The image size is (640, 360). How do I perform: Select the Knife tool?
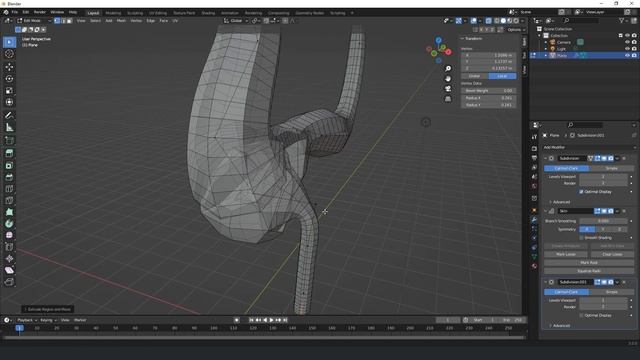click(x=9, y=200)
